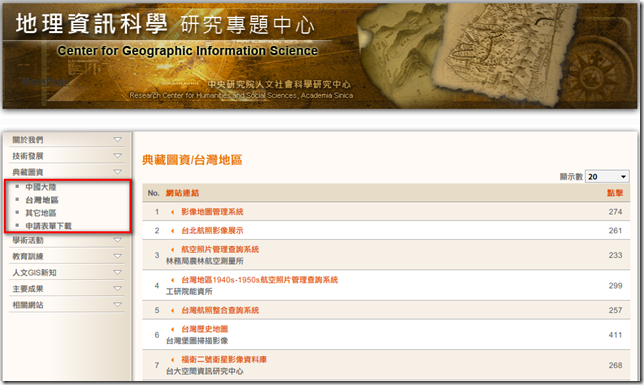Viewport: 644px width, 385px height.
Task: Select 申請表單下載 submenu item
Action: tap(48, 226)
